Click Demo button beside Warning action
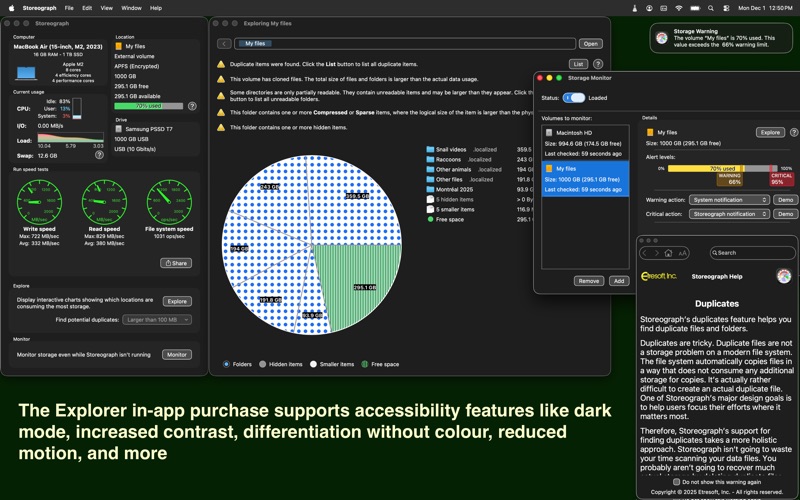This screenshot has width=800, height=500. (786, 200)
